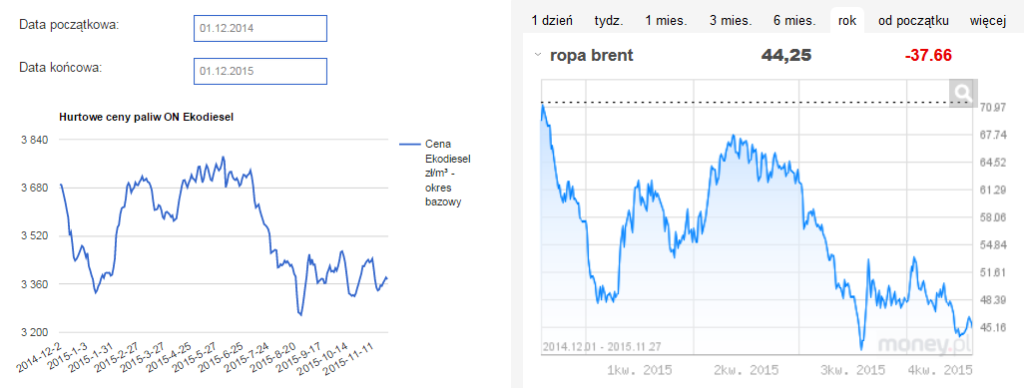Click the 'ropa brent' instrument name
The width and height of the screenshot is (1024, 388).
(x=592, y=56)
